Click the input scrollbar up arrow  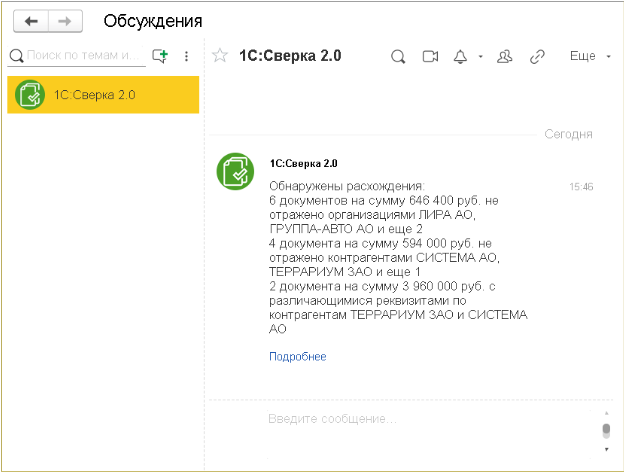606,413
